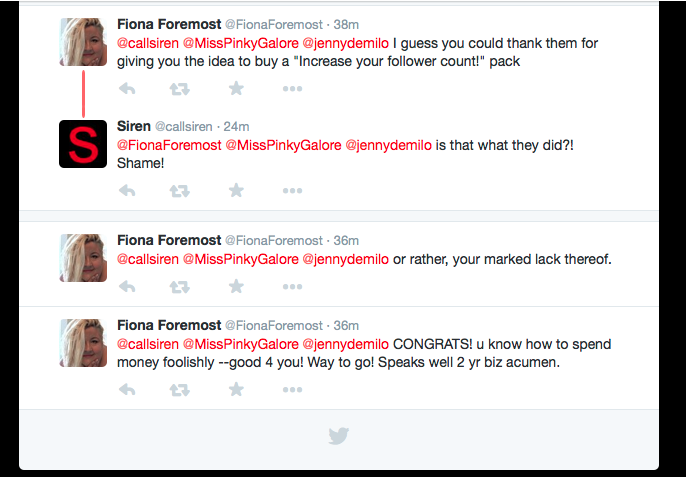Star the 'marked lack thereof' tweet
The width and height of the screenshot is (686, 477).
[x=236, y=287]
